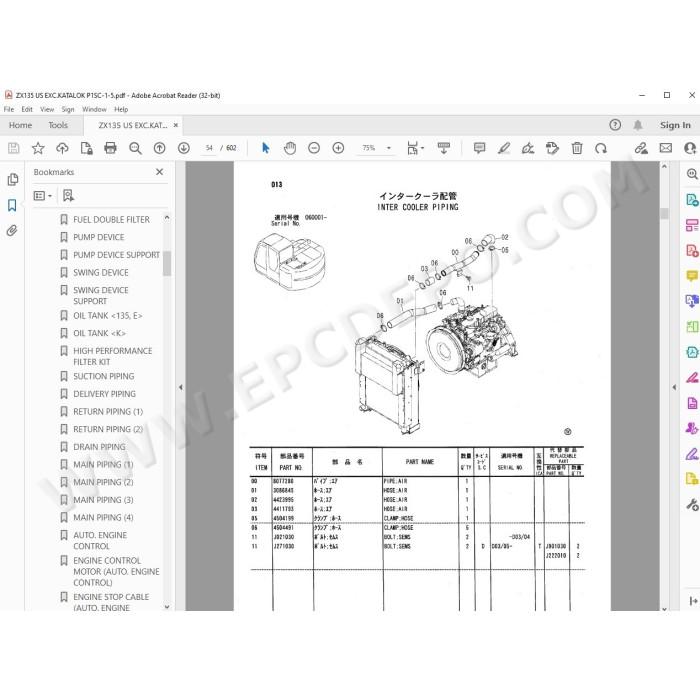Click the bookmarks list scrollbar thumb
700x700 pixels.
[167, 263]
